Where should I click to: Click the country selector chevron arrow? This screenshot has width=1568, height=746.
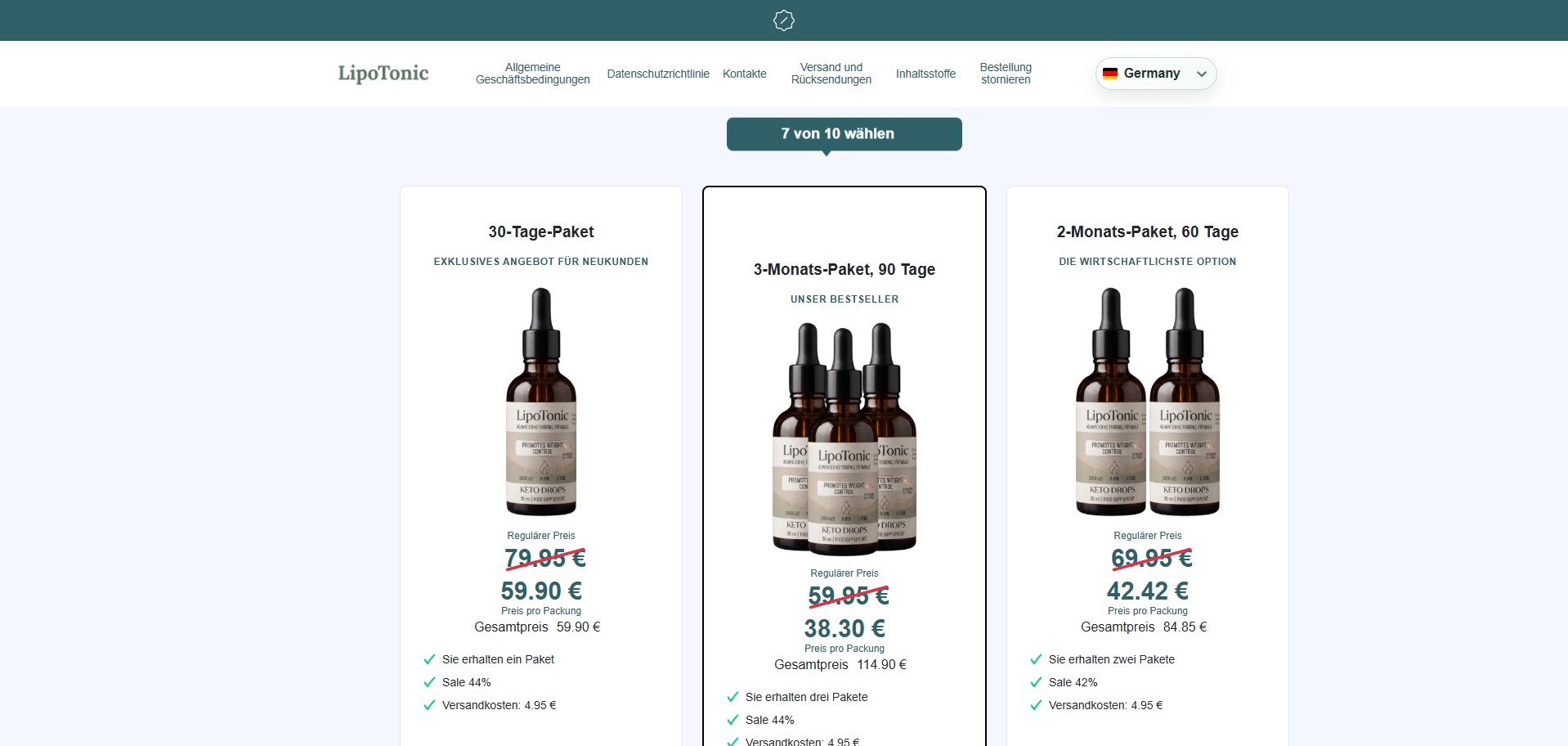[x=1202, y=74]
